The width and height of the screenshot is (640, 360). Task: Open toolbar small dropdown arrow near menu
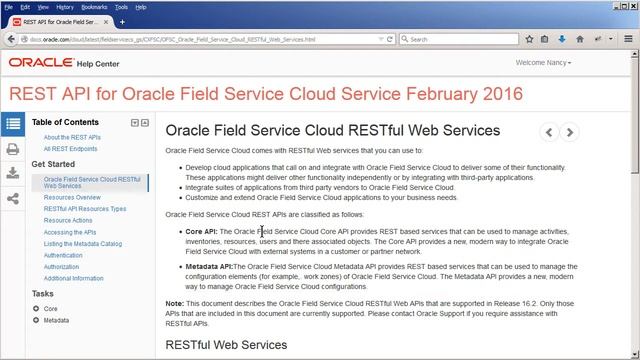coord(611,39)
